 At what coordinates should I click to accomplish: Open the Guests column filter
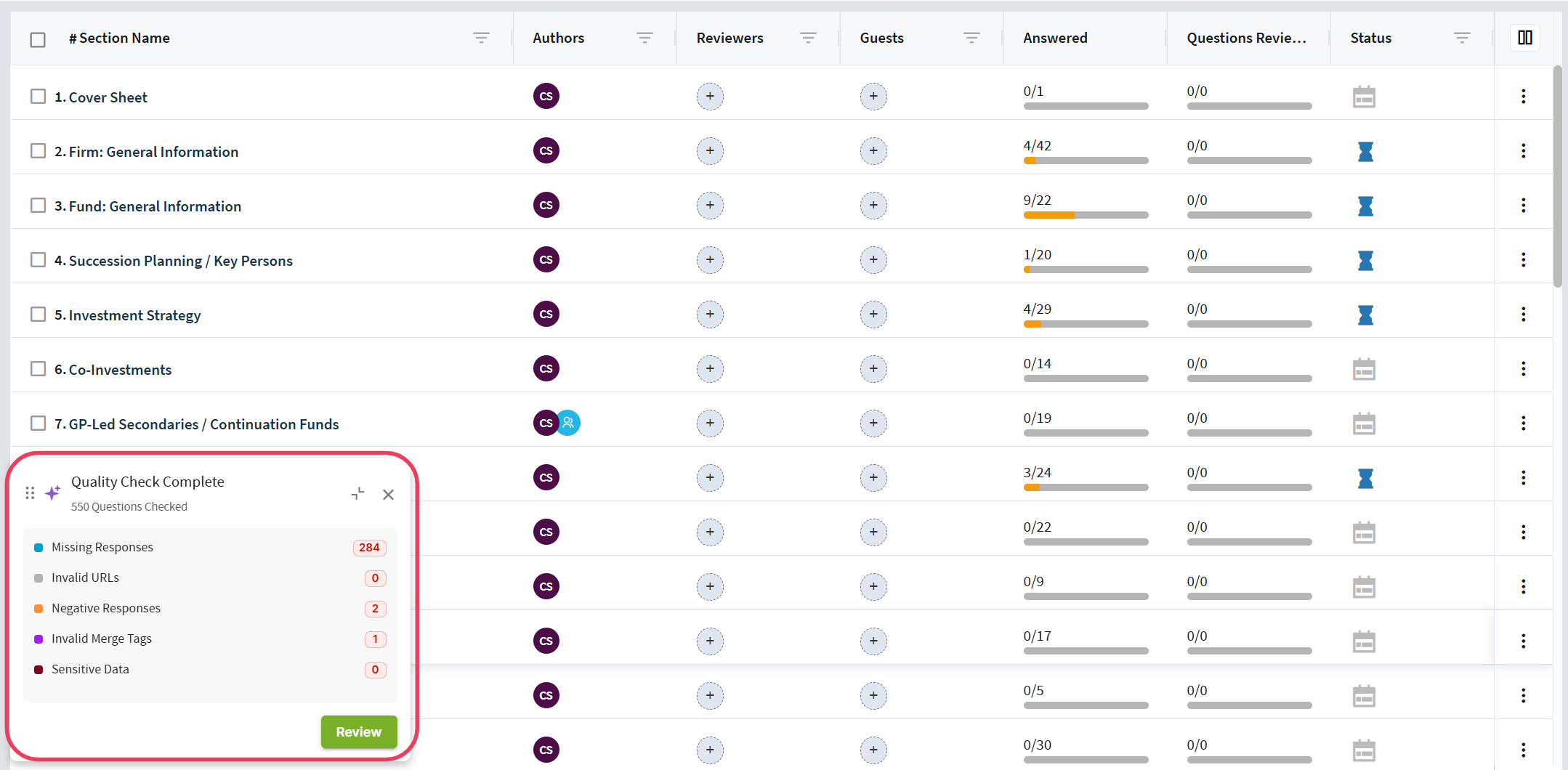coord(971,38)
